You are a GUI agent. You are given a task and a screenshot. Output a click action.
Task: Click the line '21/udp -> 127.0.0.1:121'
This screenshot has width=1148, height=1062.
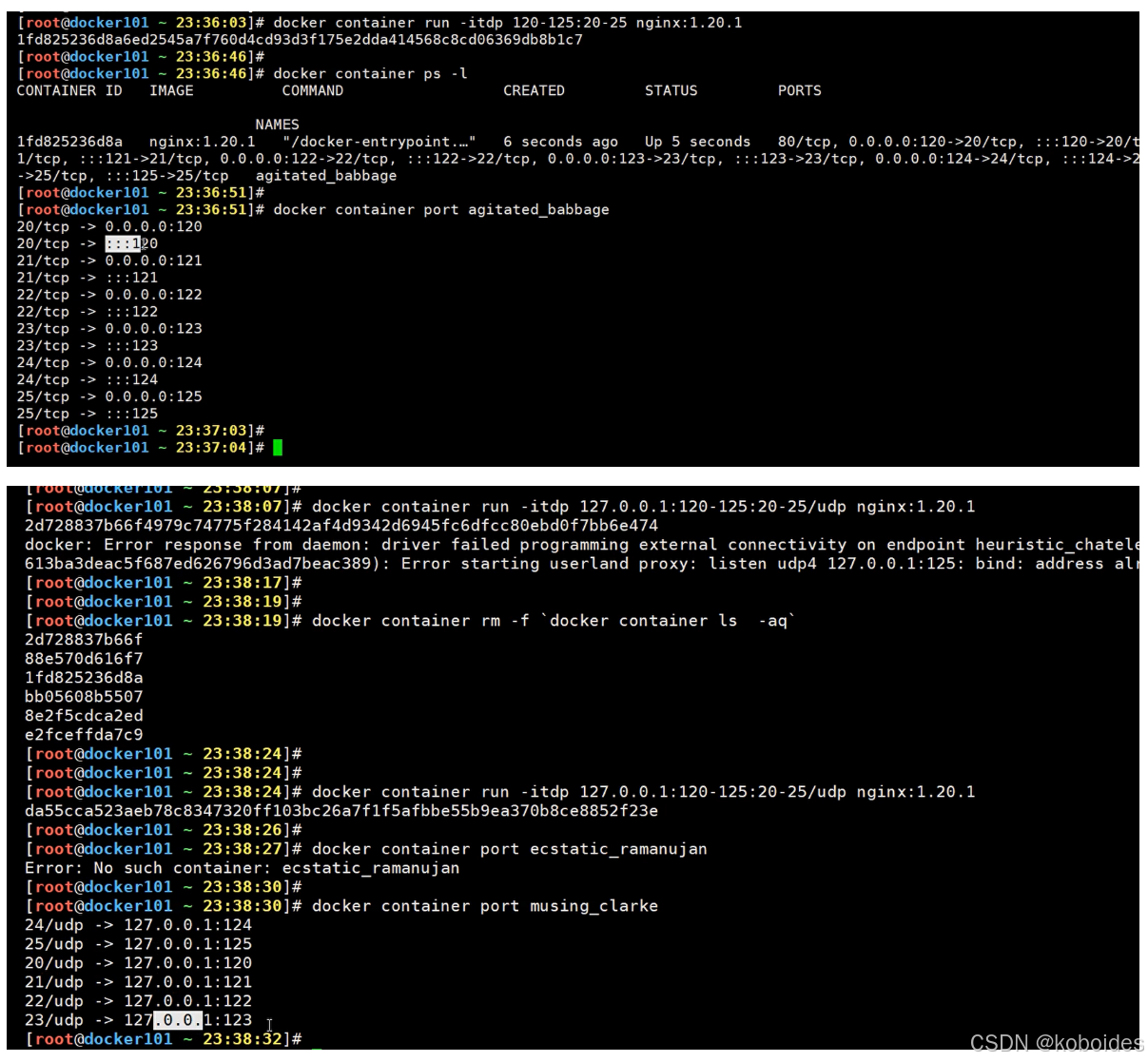pyautogui.click(x=139, y=982)
